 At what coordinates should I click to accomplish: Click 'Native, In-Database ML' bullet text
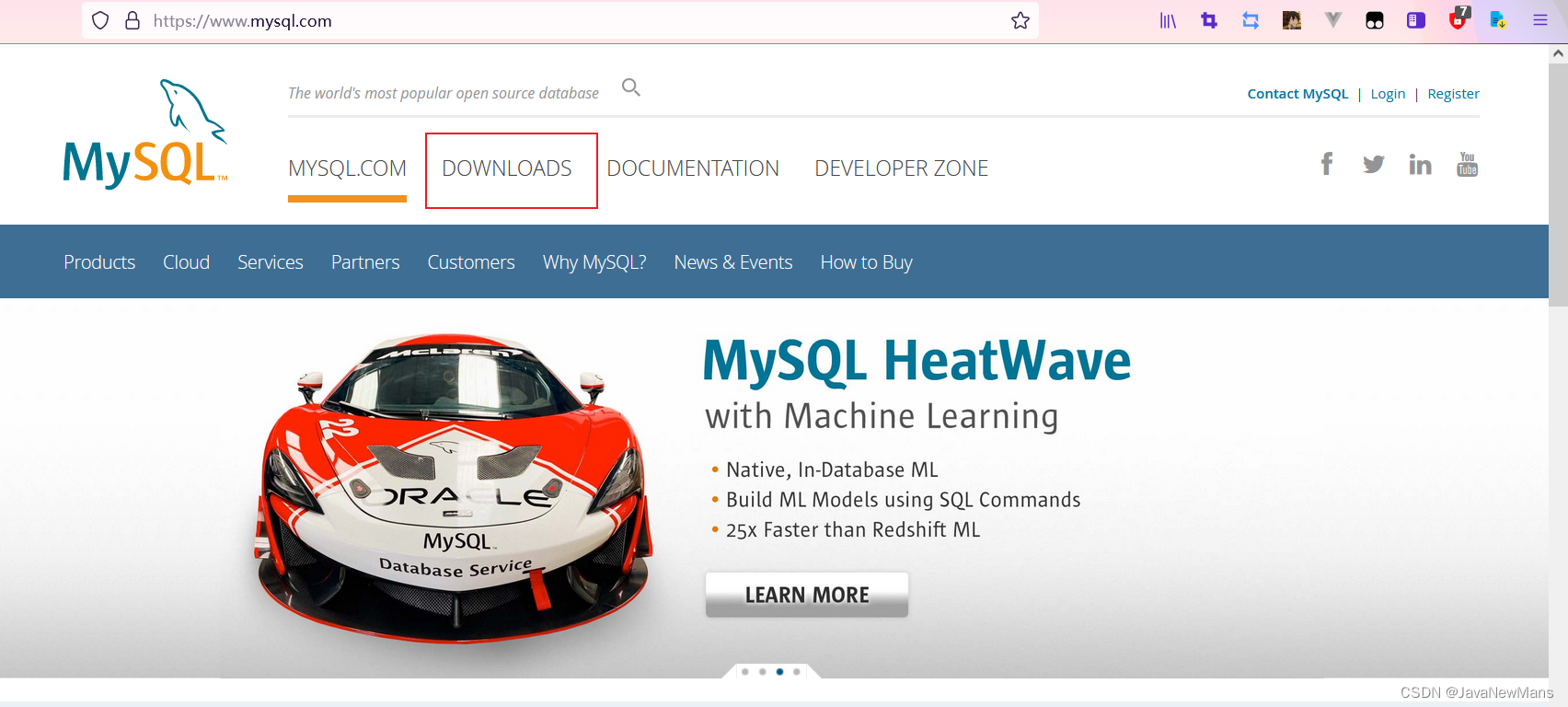pos(832,469)
